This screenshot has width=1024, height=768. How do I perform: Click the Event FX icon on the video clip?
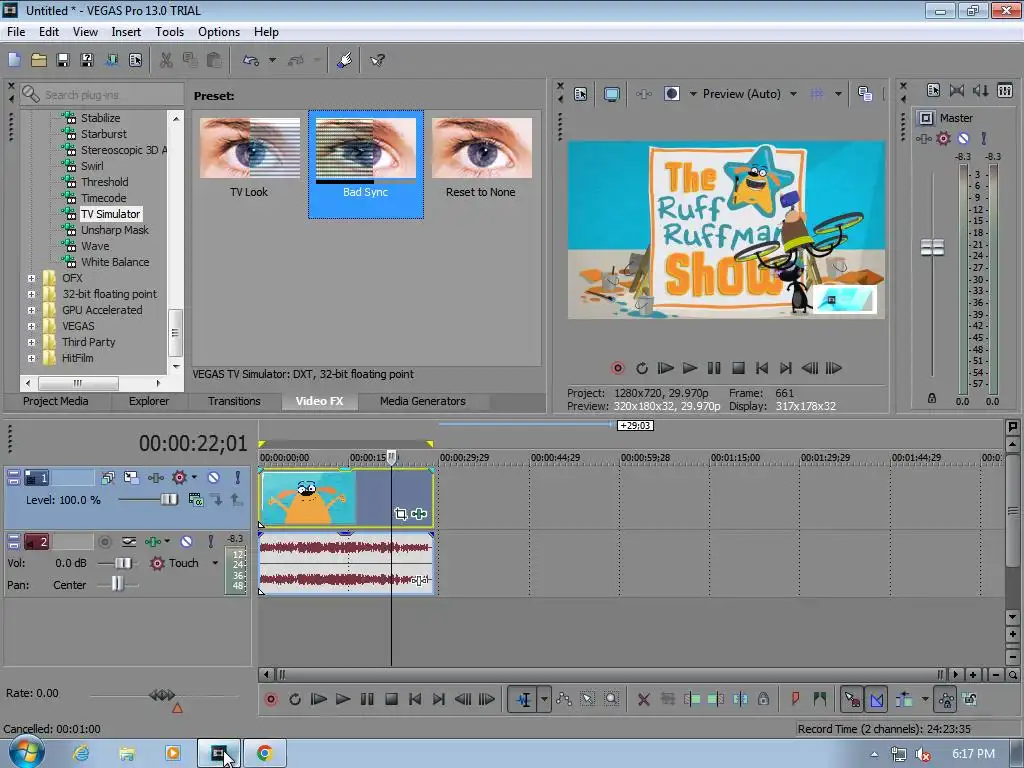click(x=419, y=514)
